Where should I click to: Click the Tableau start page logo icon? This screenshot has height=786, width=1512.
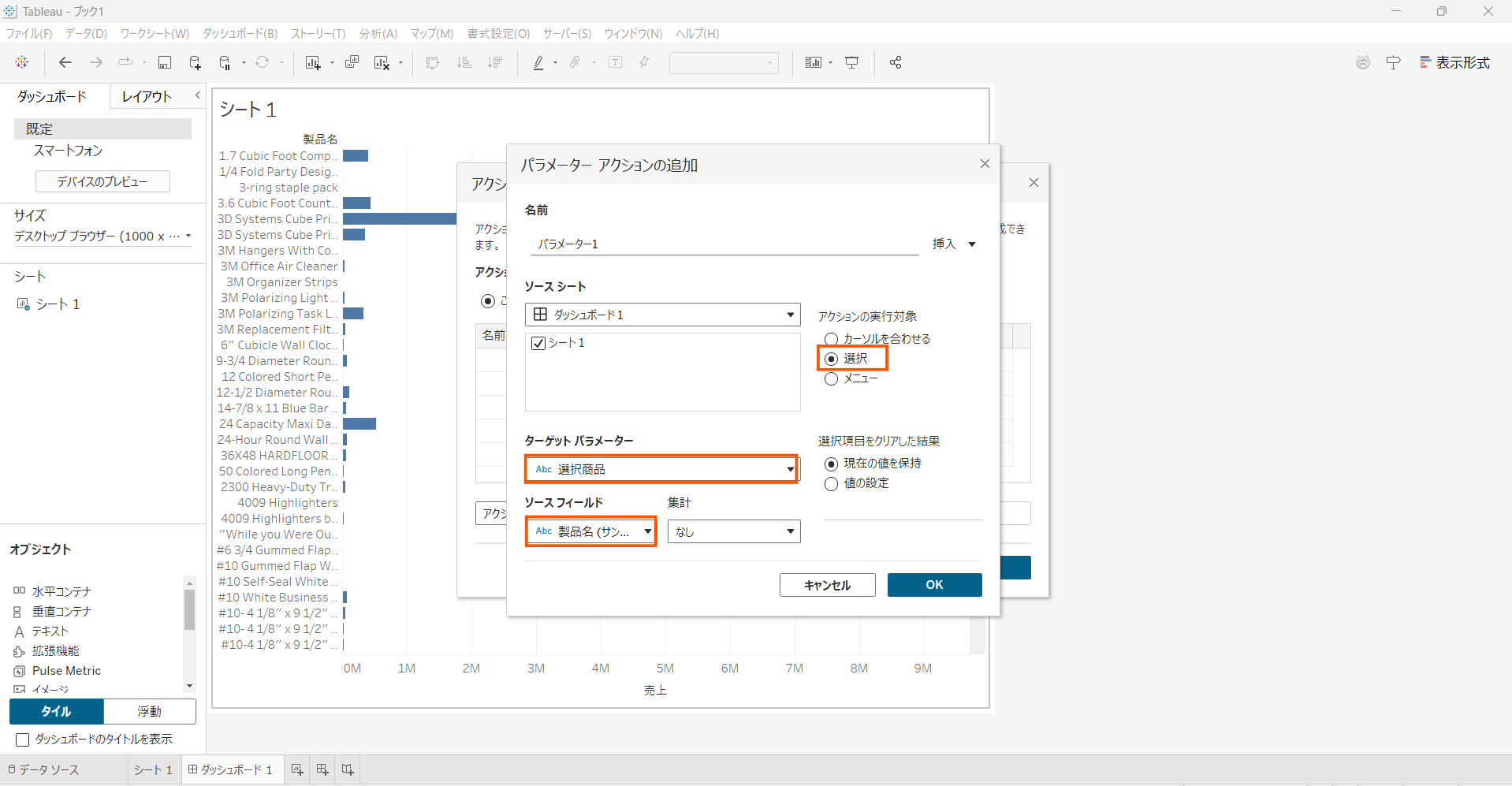22,62
